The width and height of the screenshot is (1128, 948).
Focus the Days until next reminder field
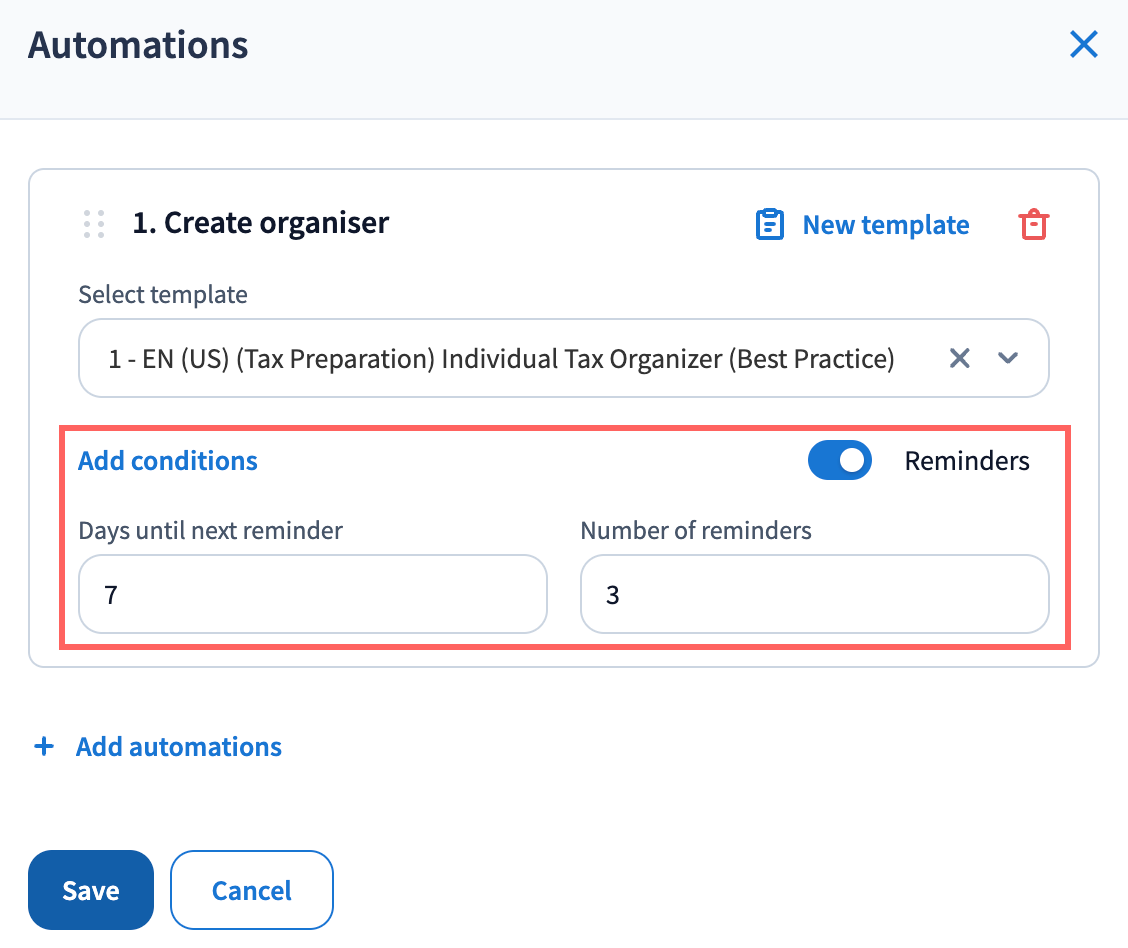click(313, 595)
